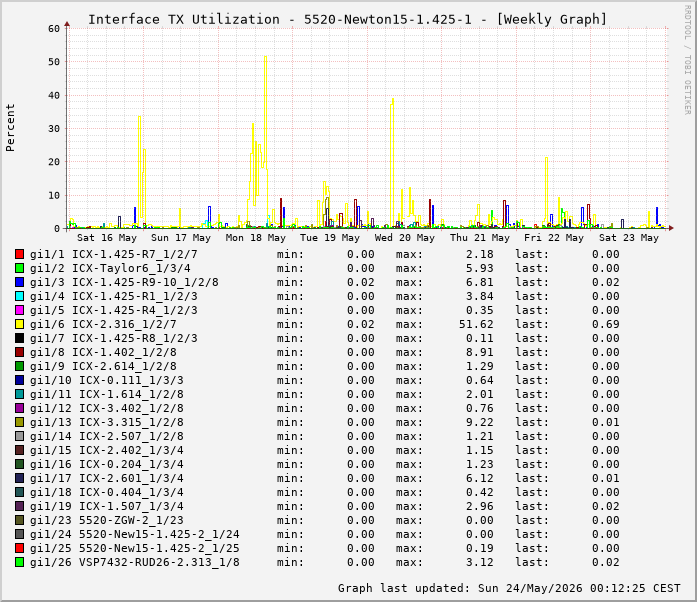
Task: Click the dark purple swatch for gi1/19
Action: click(x=19, y=506)
